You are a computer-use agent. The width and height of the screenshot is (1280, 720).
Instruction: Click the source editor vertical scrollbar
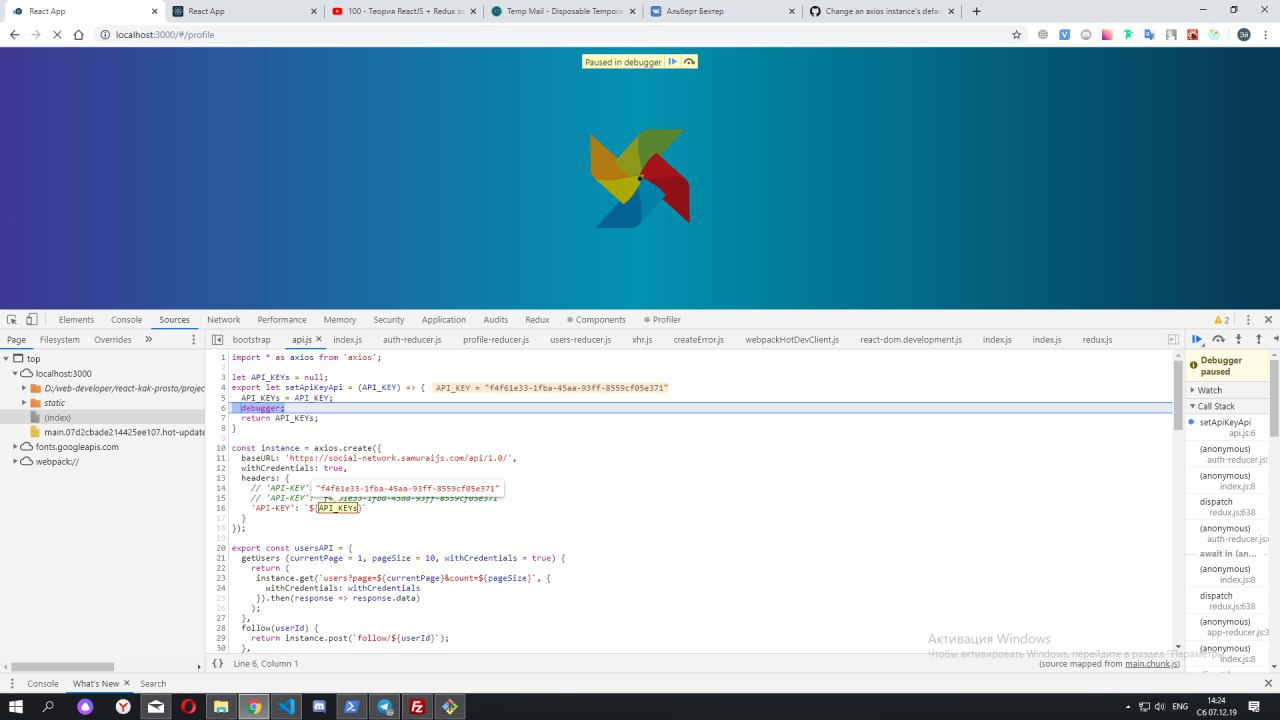[1177, 394]
